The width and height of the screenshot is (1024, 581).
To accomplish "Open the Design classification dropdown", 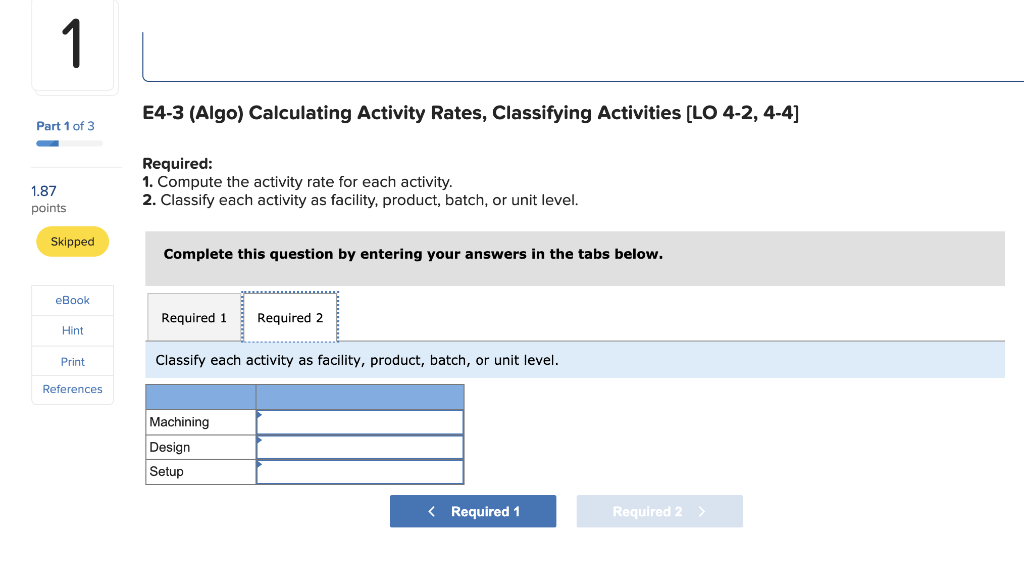I will pos(358,446).
